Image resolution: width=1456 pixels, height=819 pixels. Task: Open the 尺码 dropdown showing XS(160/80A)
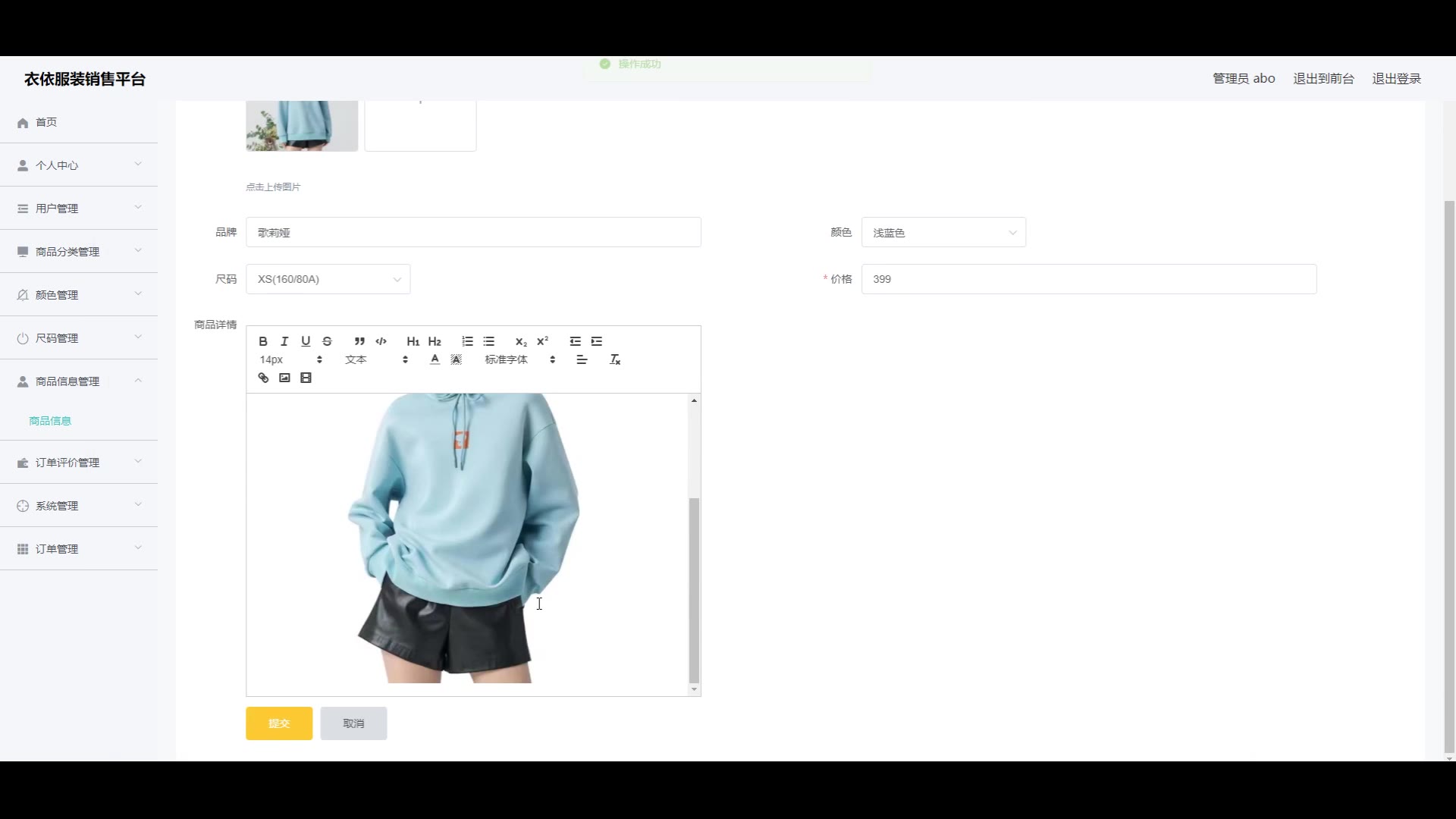point(328,279)
